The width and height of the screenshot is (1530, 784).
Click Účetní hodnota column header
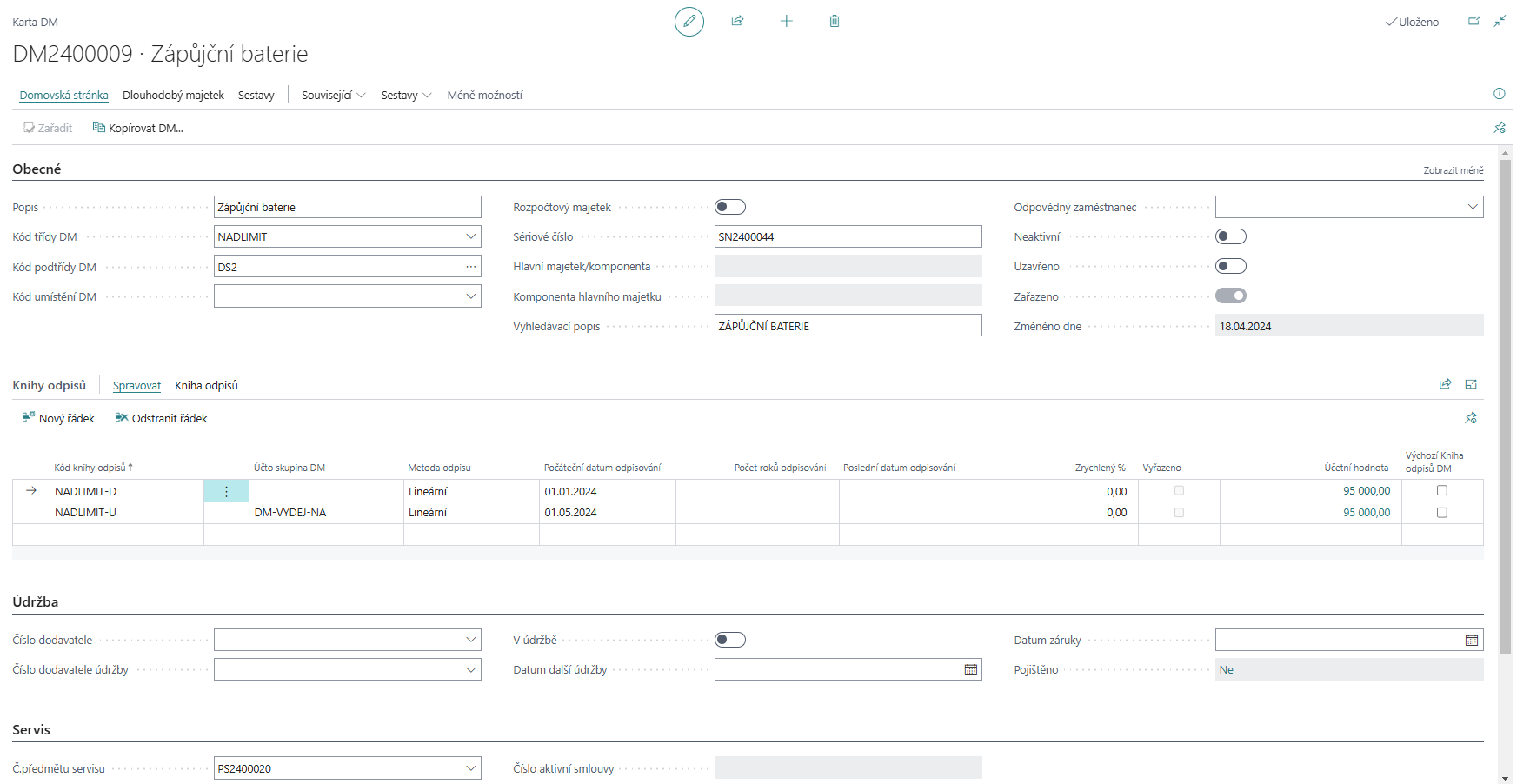click(1356, 468)
